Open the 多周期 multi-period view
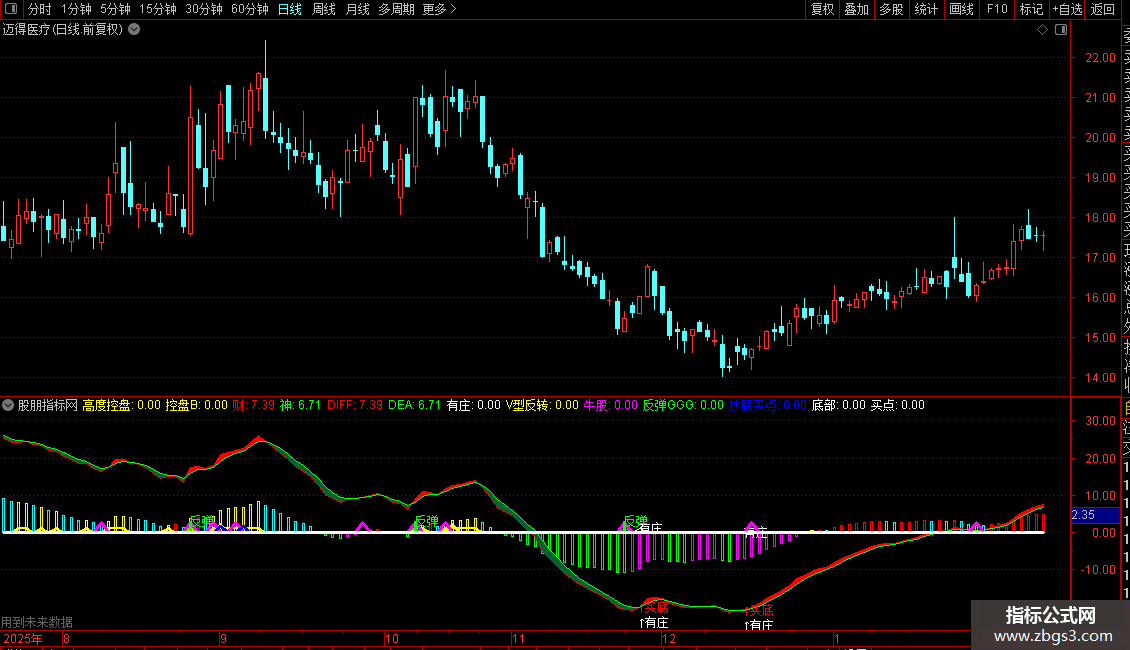 [396, 10]
